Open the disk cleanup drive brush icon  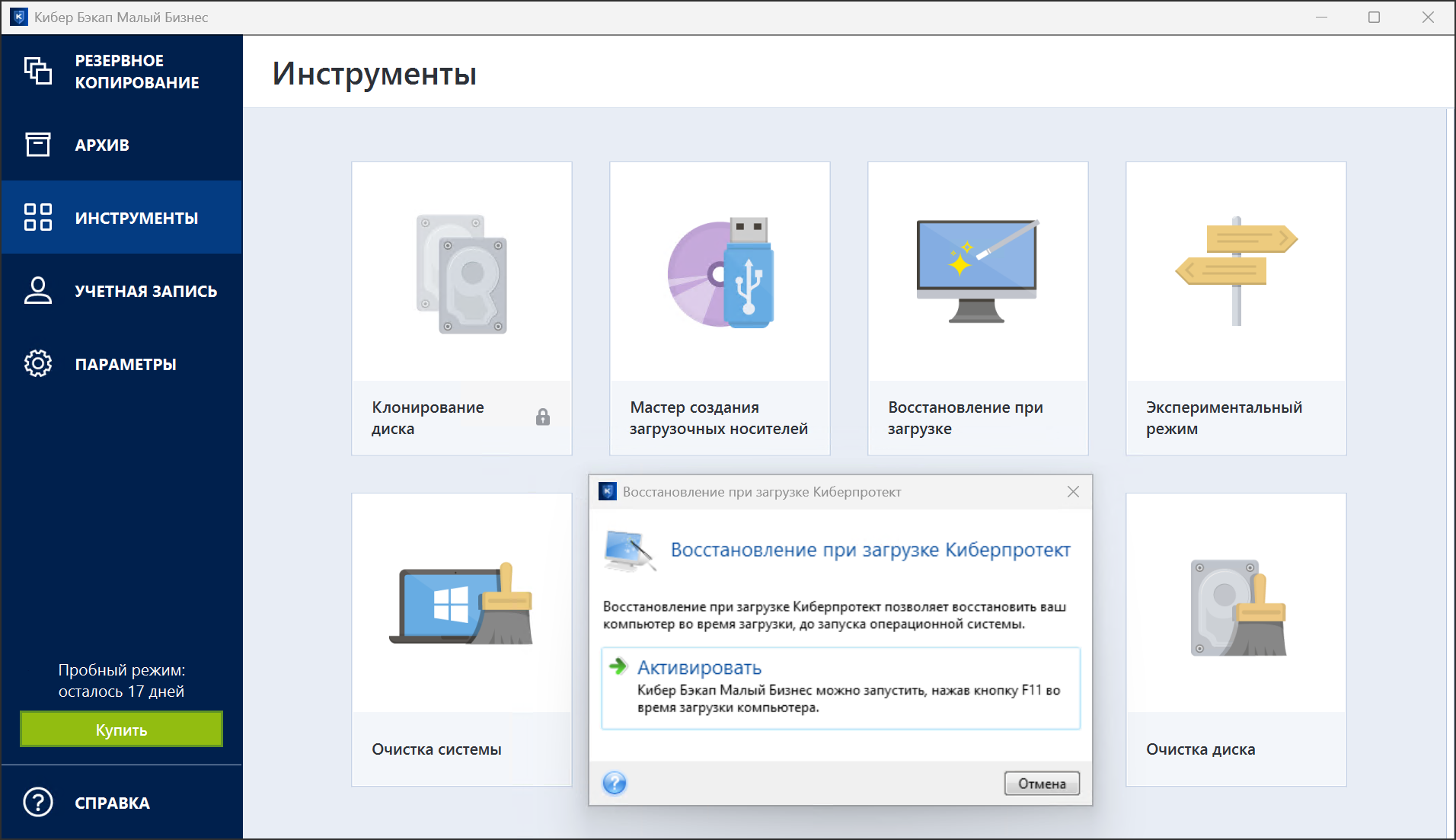1237,608
